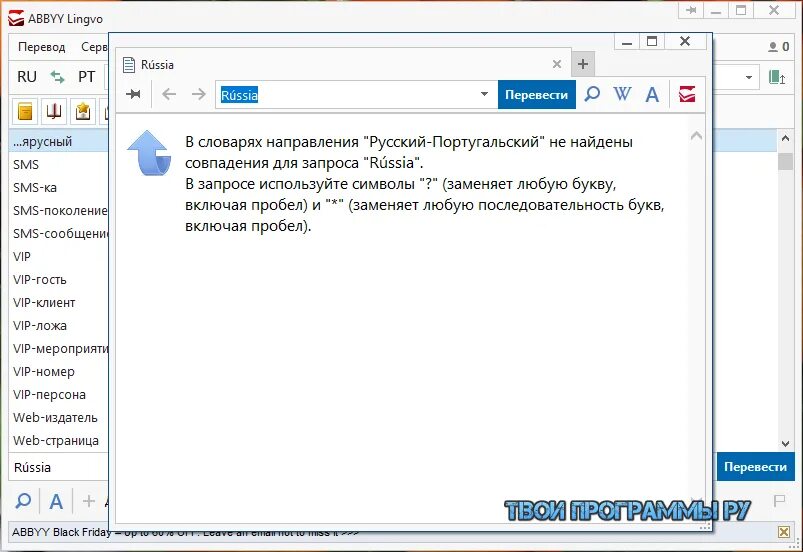The height and width of the screenshot is (552, 803).
Task: Select Web-издатель in word list
Action: (x=59, y=418)
